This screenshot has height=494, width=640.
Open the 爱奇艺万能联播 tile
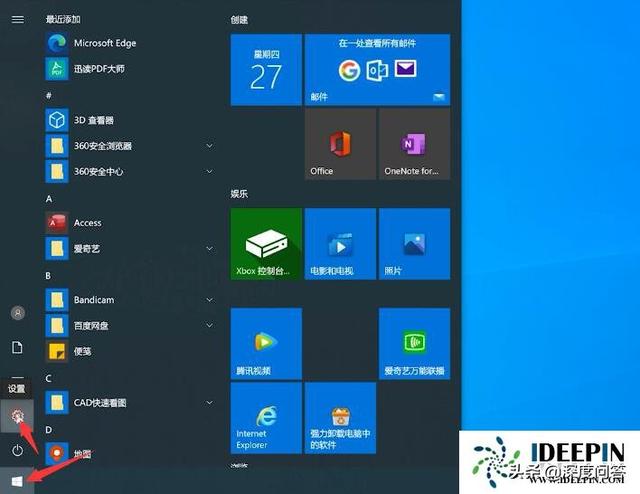click(x=415, y=344)
